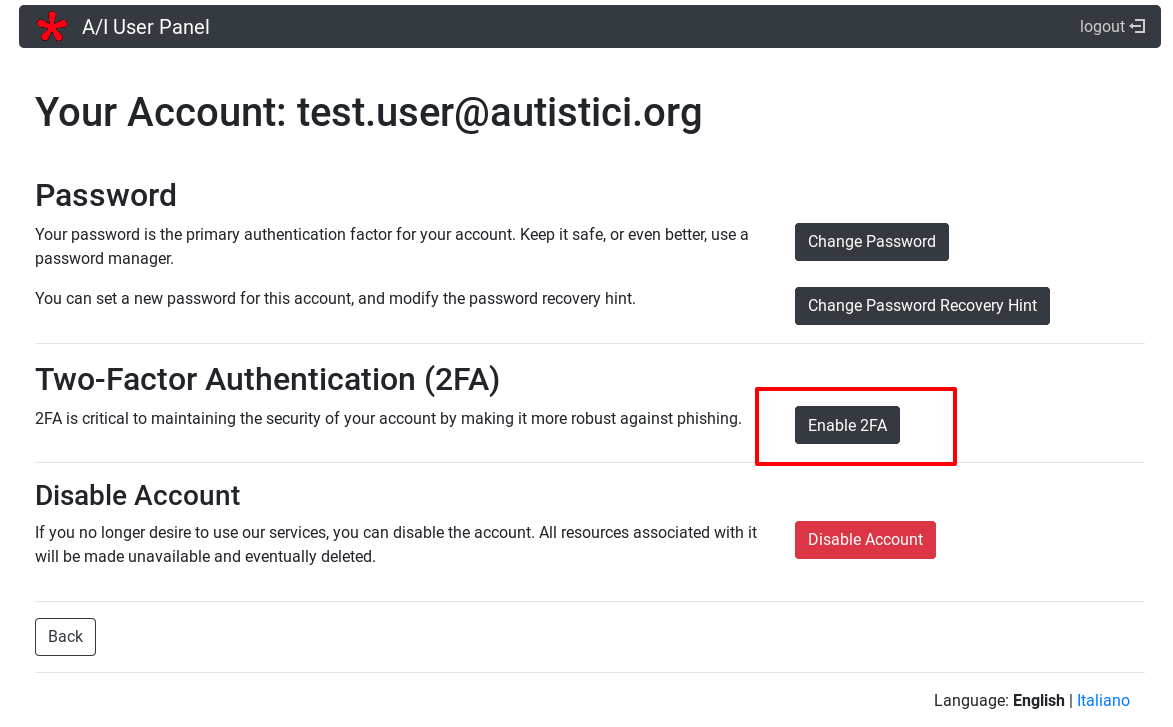
Task: Open Change Password Recovery Hint
Action: point(922,306)
